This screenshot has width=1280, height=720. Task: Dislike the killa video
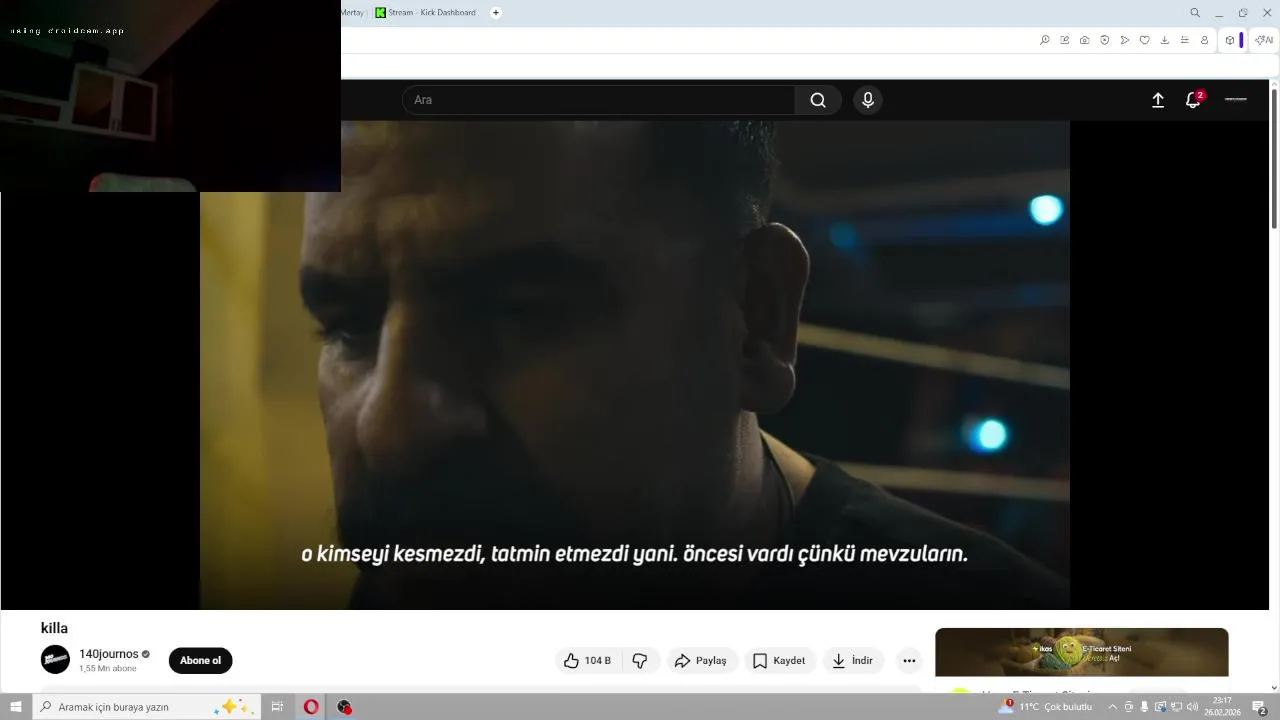pos(640,661)
